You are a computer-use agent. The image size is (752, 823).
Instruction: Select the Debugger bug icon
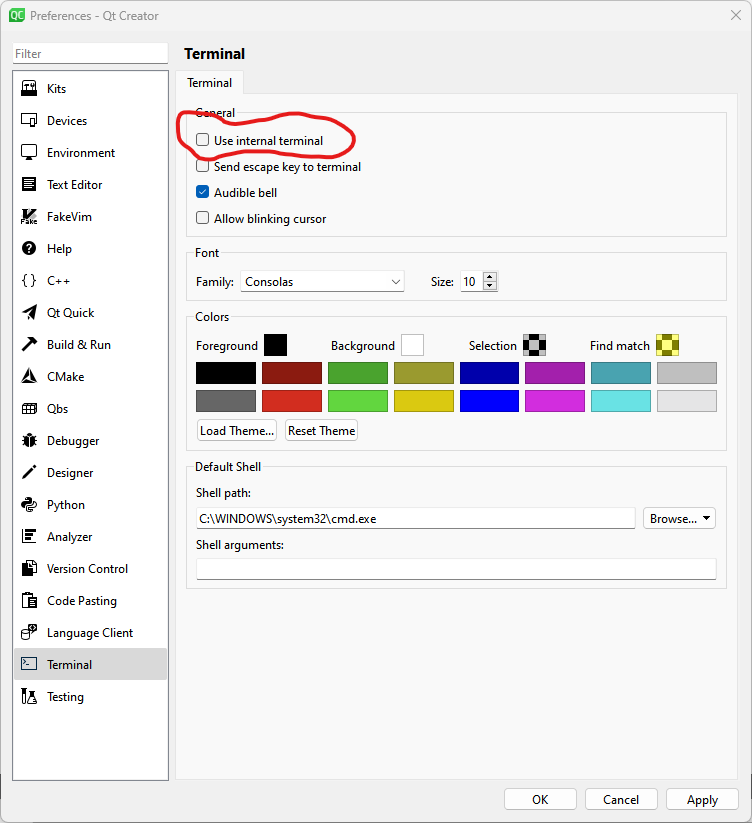pyautogui.click(x=29, y=440)
